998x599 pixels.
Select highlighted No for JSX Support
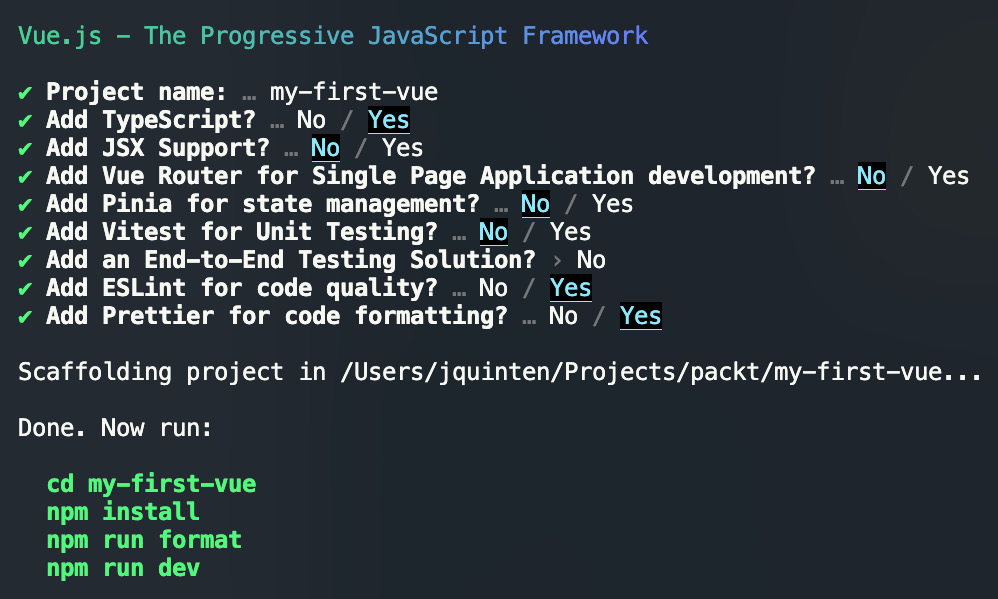tap(325, 148)
